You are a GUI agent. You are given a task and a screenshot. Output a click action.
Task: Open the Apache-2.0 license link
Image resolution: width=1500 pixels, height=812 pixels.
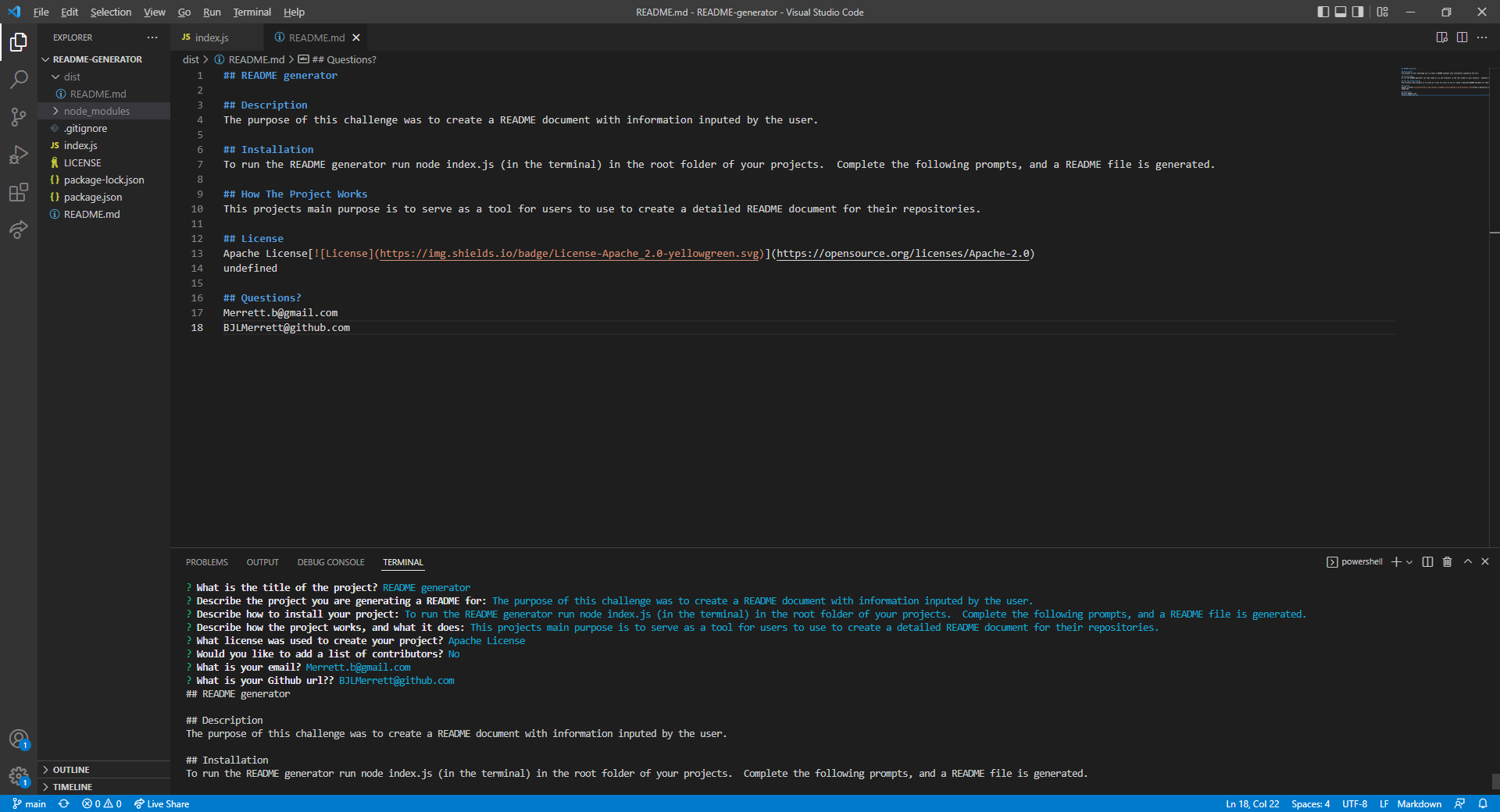pos(902,253)
